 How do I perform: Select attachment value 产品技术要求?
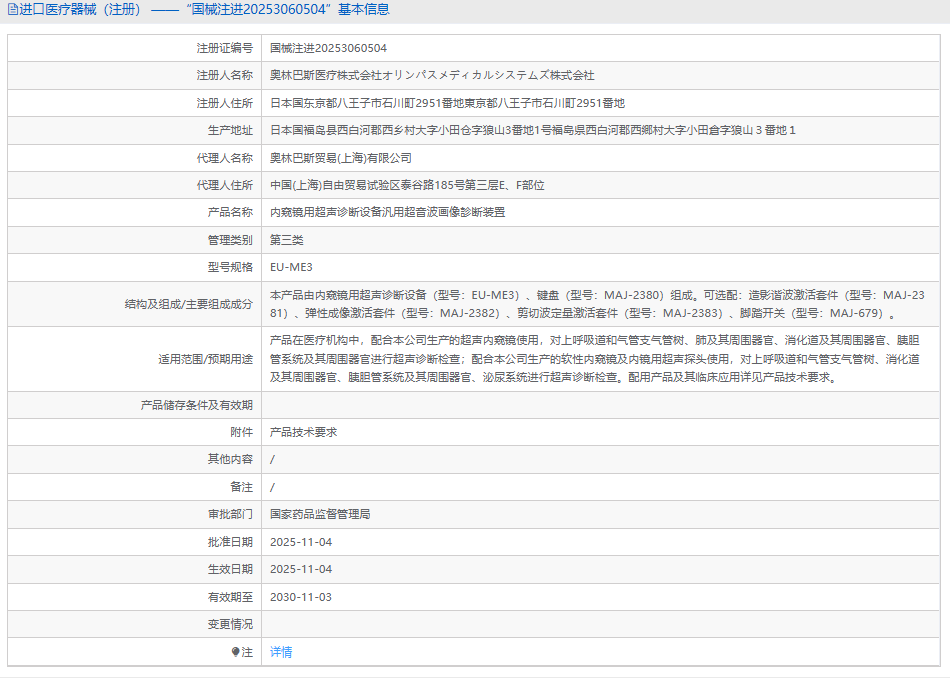coord(304,432)
